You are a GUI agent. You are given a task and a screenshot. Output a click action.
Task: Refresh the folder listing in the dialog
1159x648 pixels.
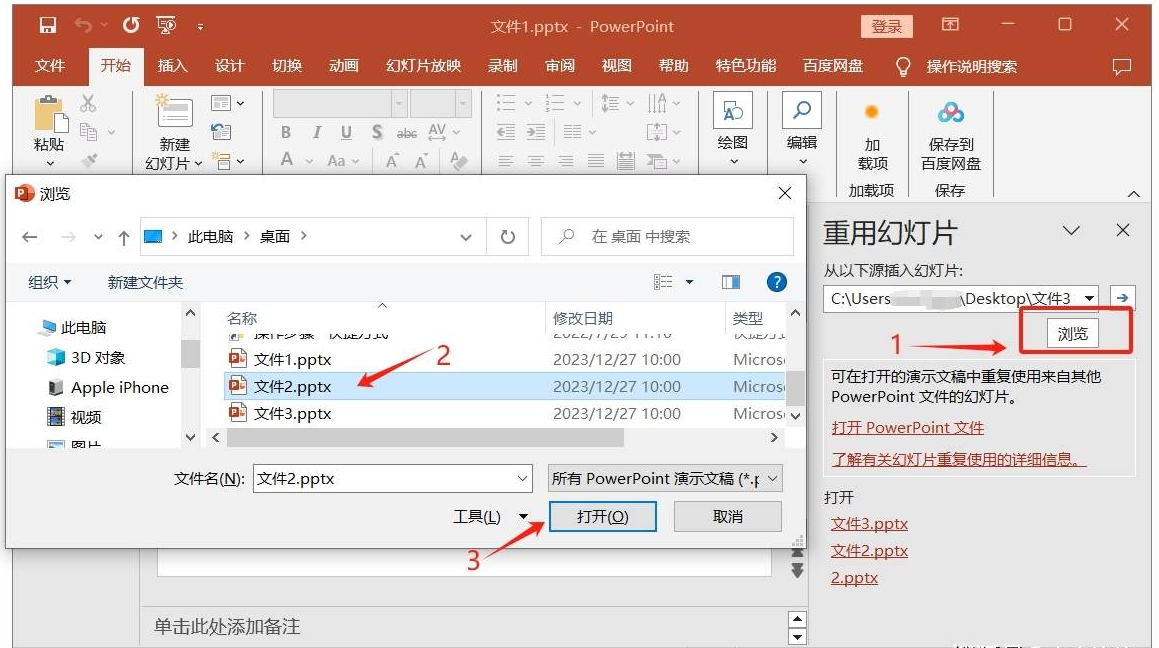coord(508,237)
